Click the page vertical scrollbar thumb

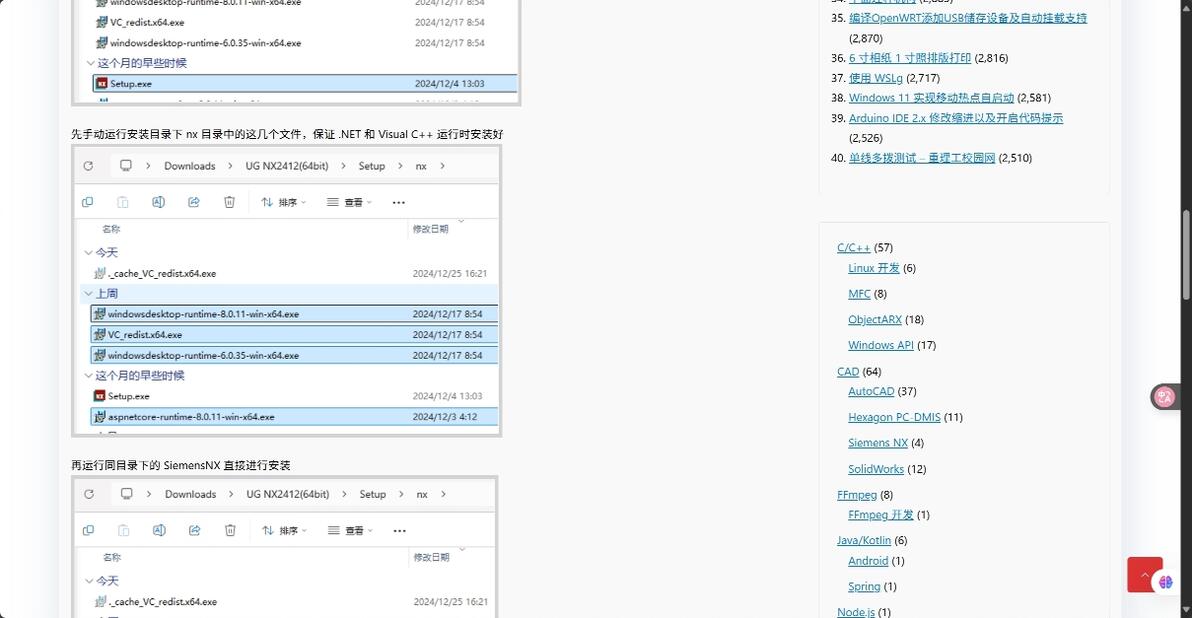pyautogui.click(x=1185, y=253)
